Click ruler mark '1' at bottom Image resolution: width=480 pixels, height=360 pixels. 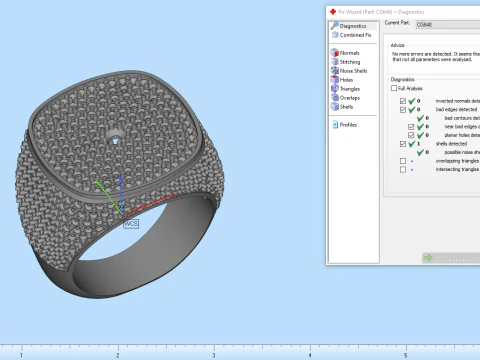(x=21, y=355)
